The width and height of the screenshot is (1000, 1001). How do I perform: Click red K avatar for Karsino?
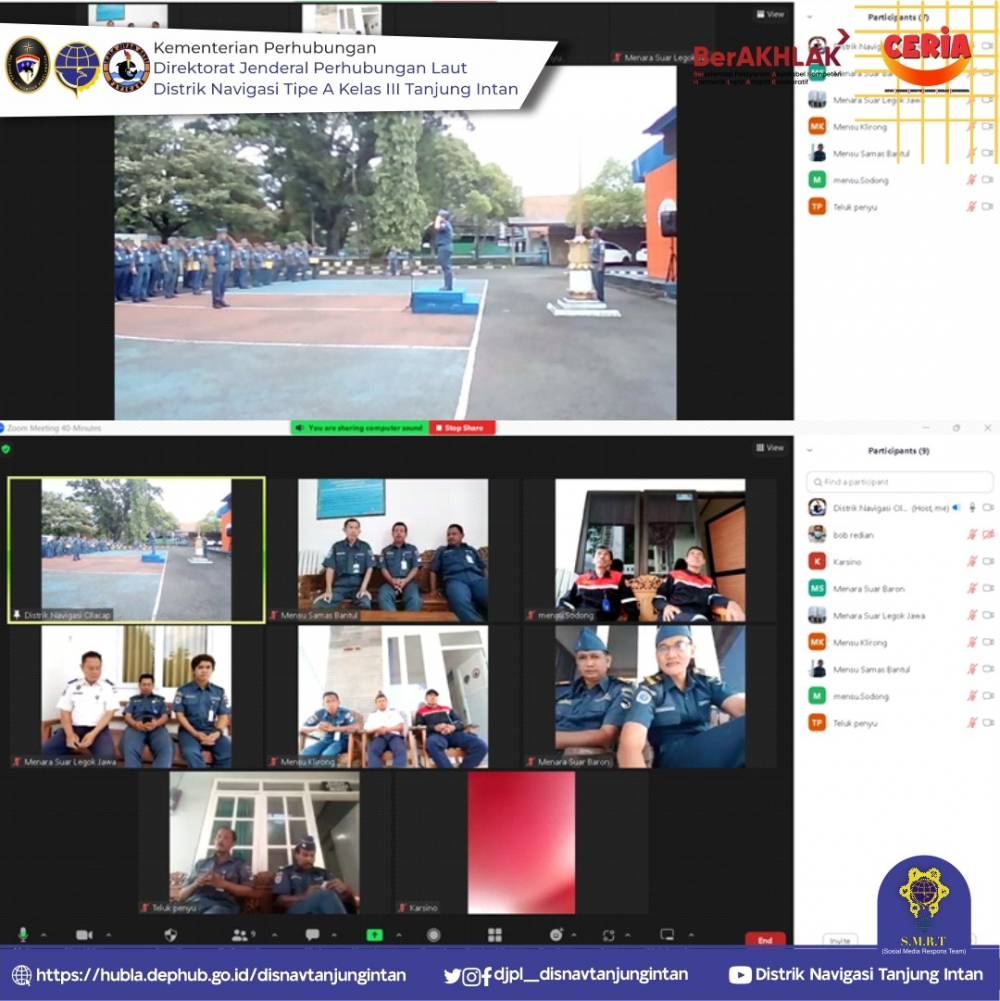click(x=817, y=561)
